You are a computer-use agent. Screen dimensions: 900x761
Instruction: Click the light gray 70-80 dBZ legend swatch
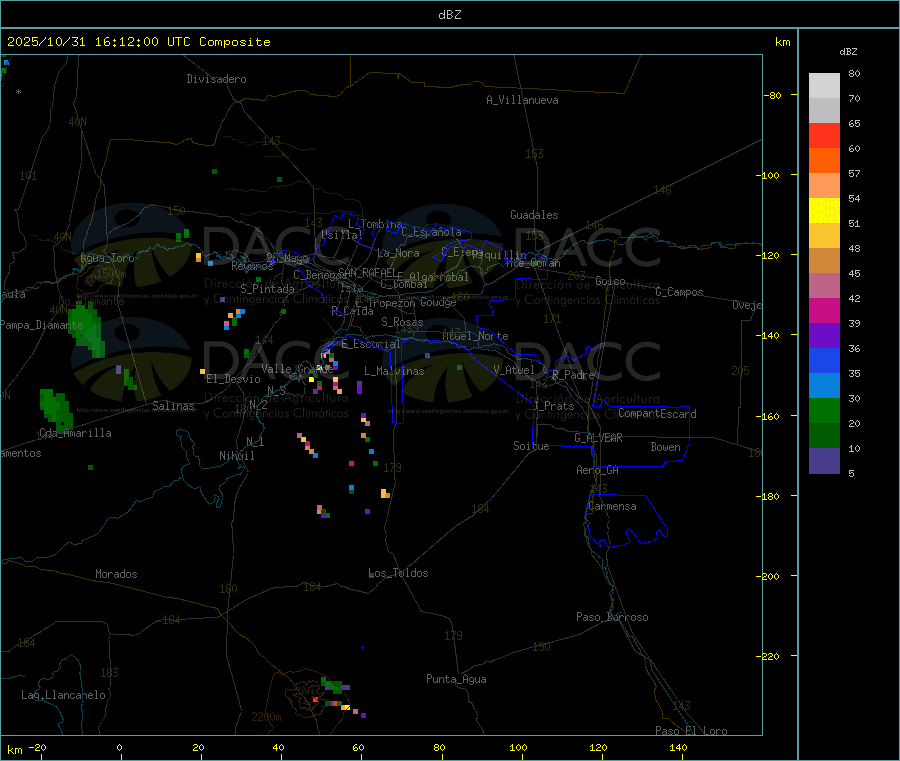824,86
